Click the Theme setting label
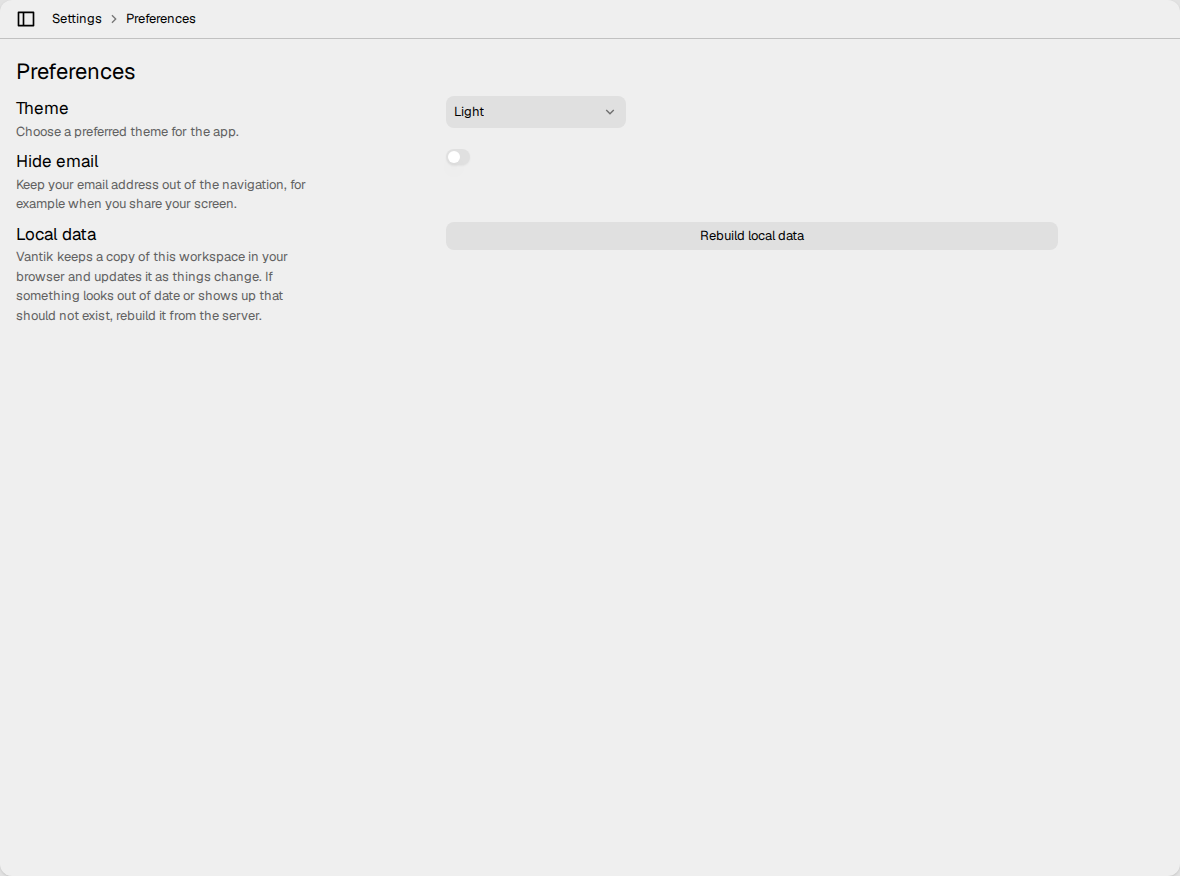This screenshot has height=876, width=1180. 42,108
